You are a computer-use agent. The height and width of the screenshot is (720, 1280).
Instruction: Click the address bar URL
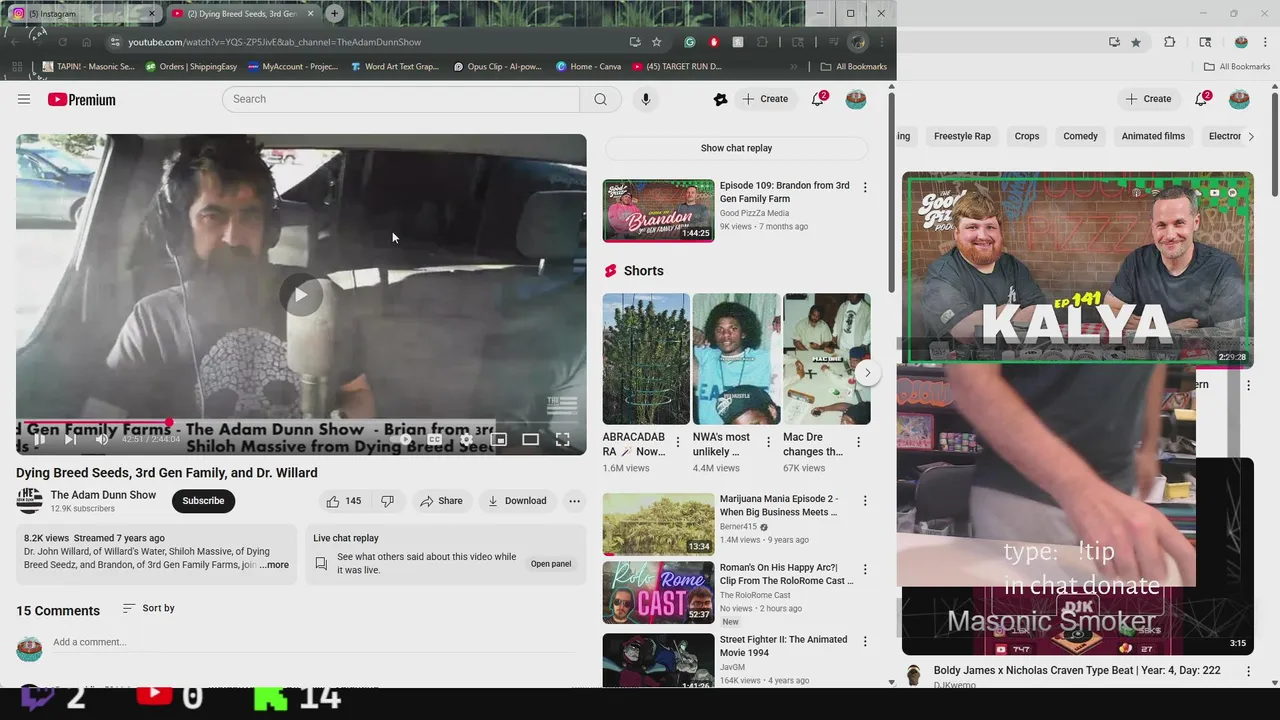(274, 42)
